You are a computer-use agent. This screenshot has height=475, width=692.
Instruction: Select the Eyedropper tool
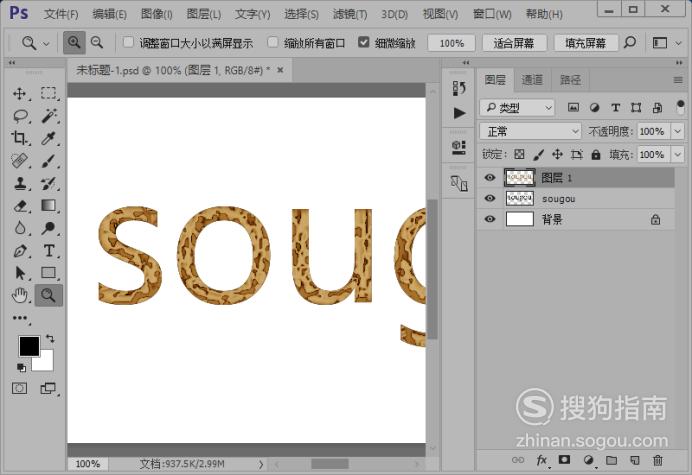pos(49,138)
